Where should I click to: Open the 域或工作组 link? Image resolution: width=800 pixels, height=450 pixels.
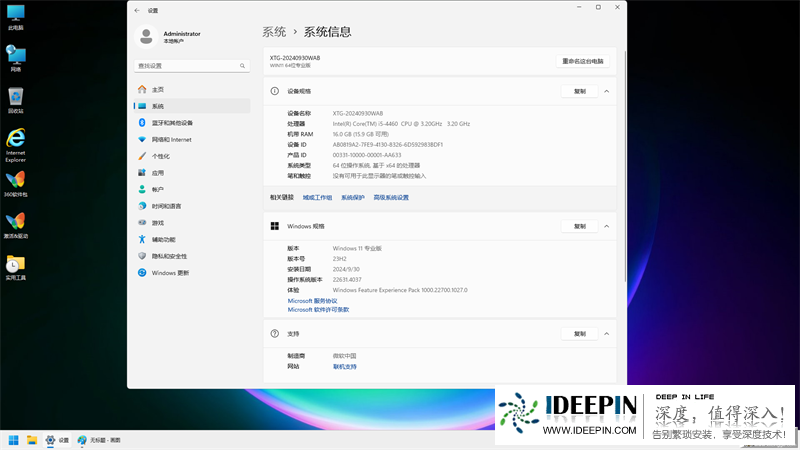[317, 197]
